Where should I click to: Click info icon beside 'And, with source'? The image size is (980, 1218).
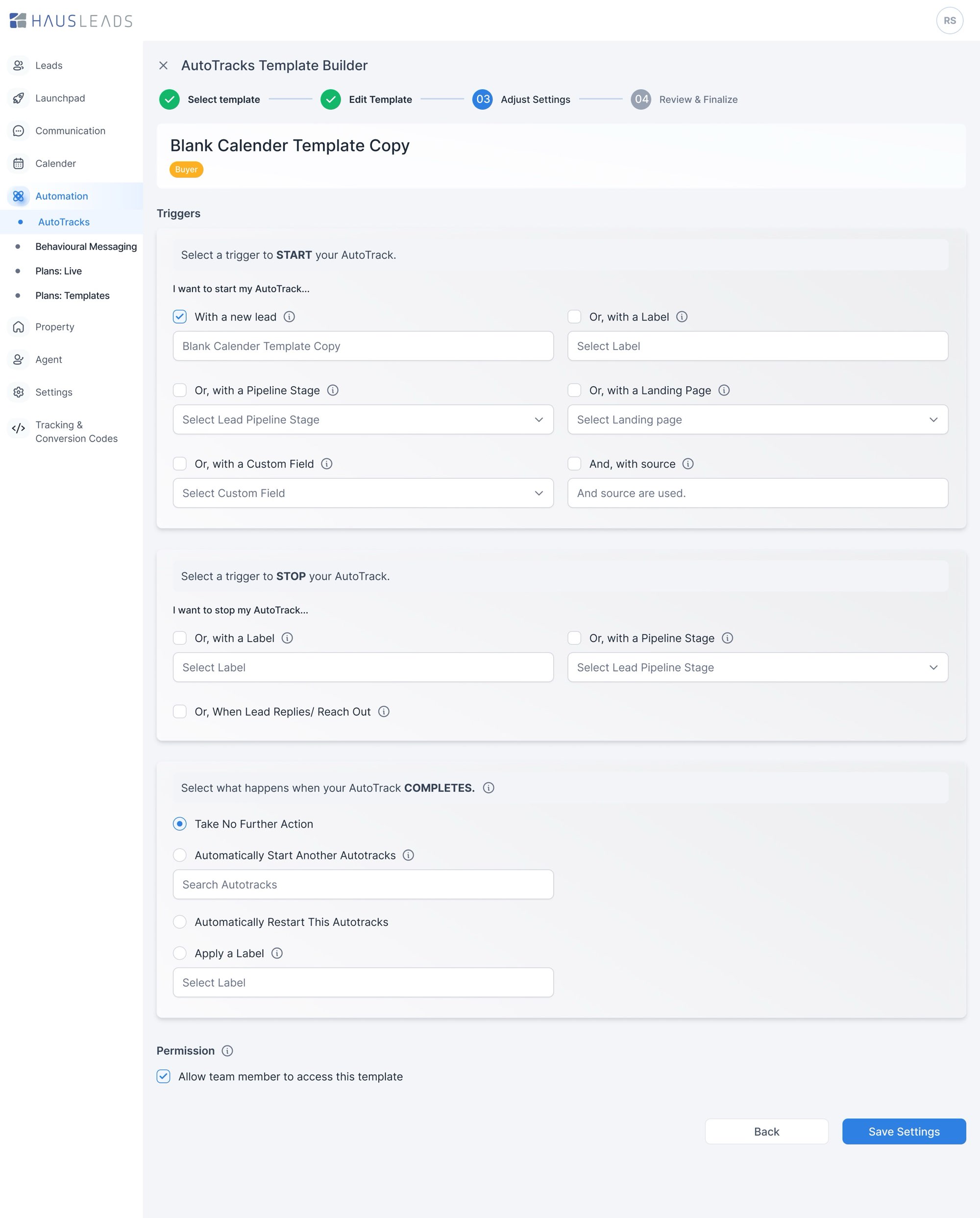click(688, 464)
